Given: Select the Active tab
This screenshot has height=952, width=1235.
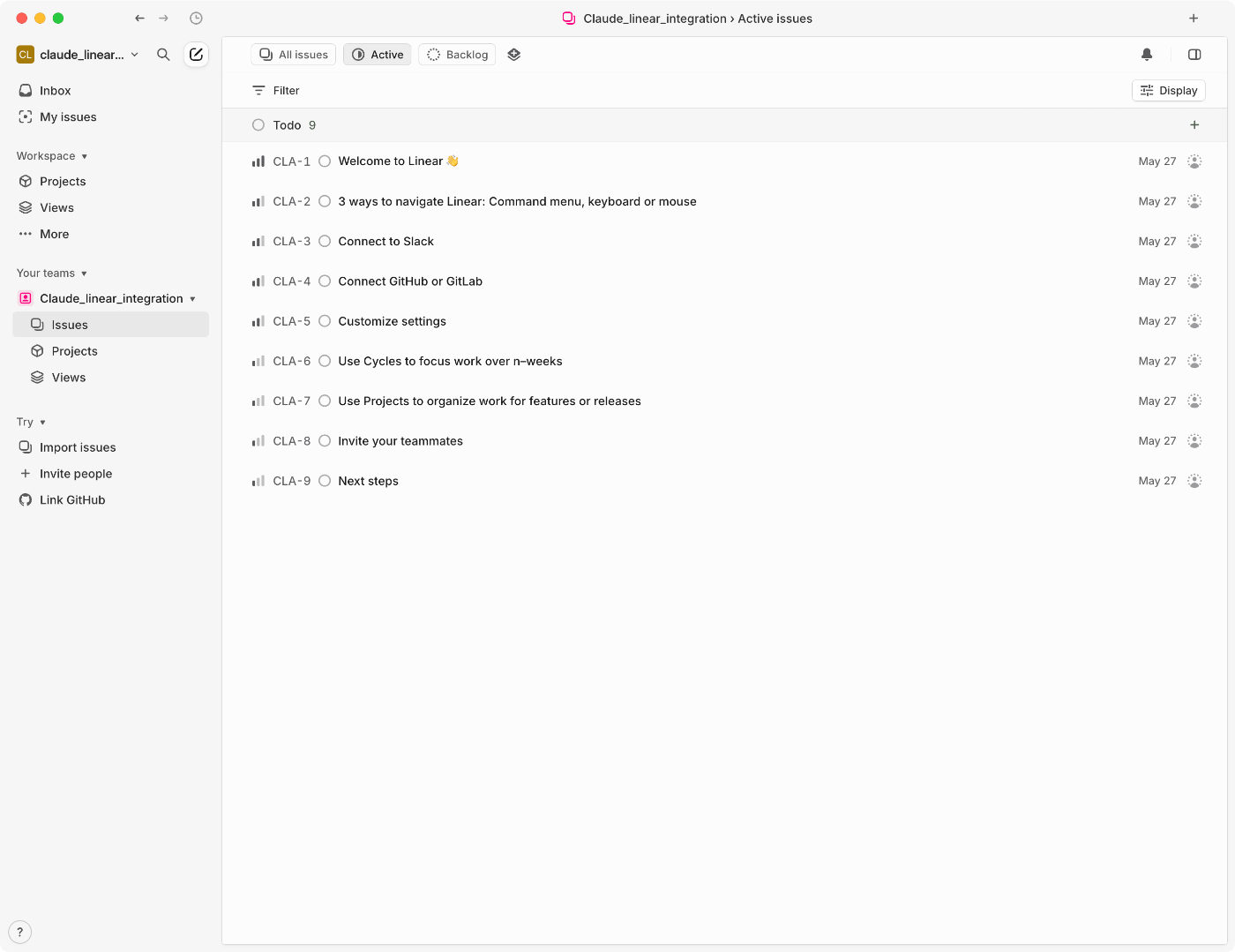Looking at the screenshot, I should coord(378,55).
